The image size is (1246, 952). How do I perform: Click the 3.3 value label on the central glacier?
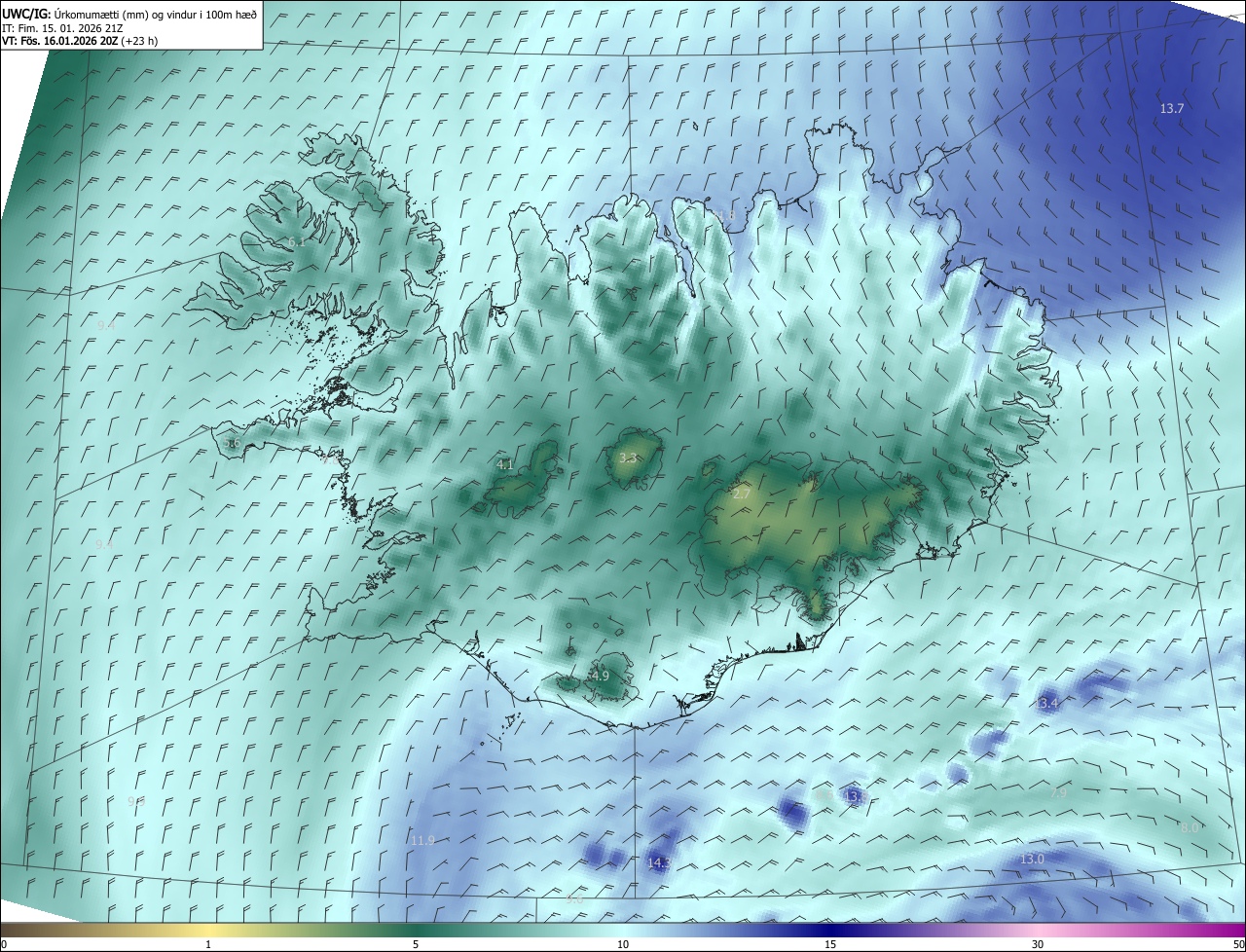[x=628, y=458]
